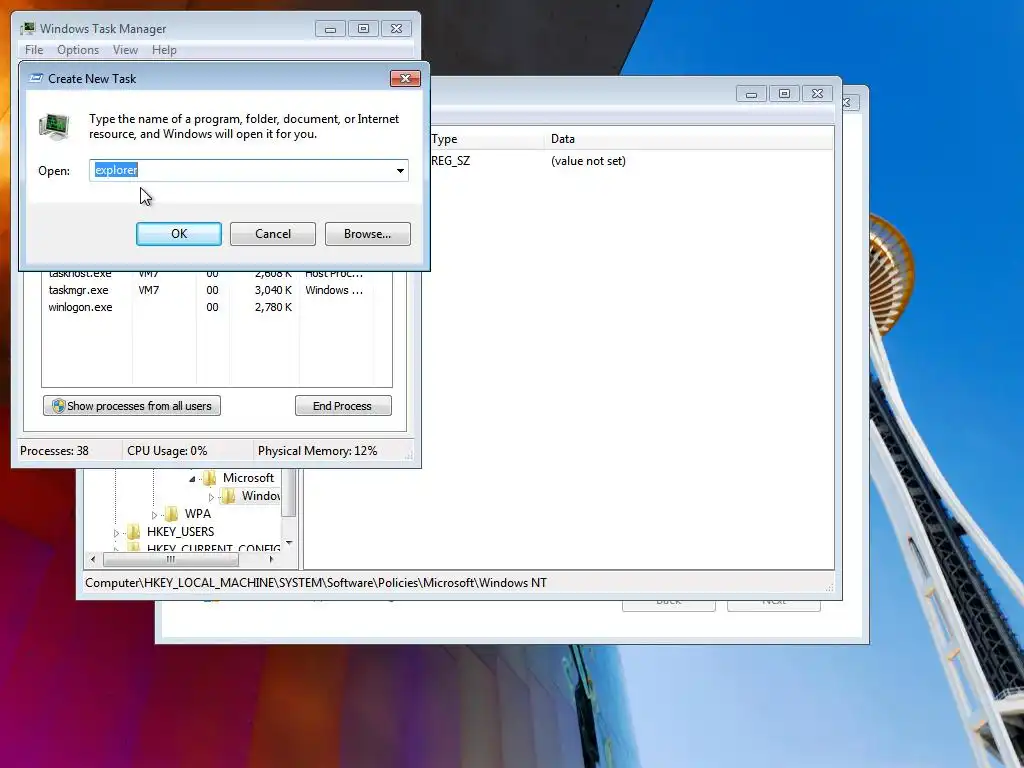Open the Help menu in Task Manager

164,50
